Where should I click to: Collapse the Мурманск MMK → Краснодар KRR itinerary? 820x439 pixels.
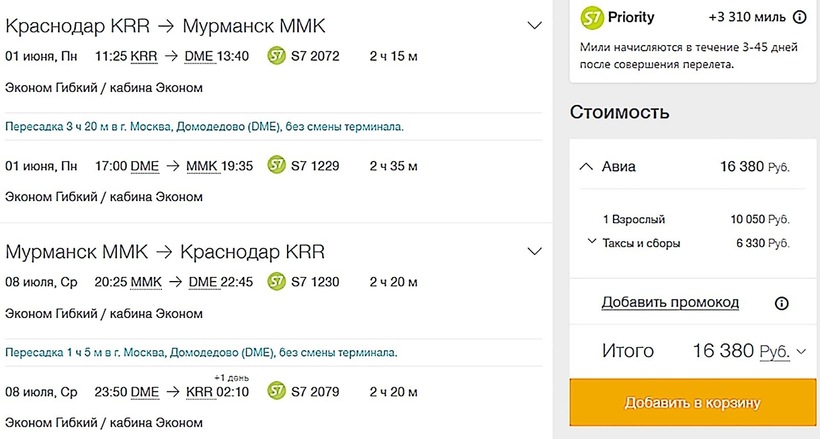click(x=534, y=251)
